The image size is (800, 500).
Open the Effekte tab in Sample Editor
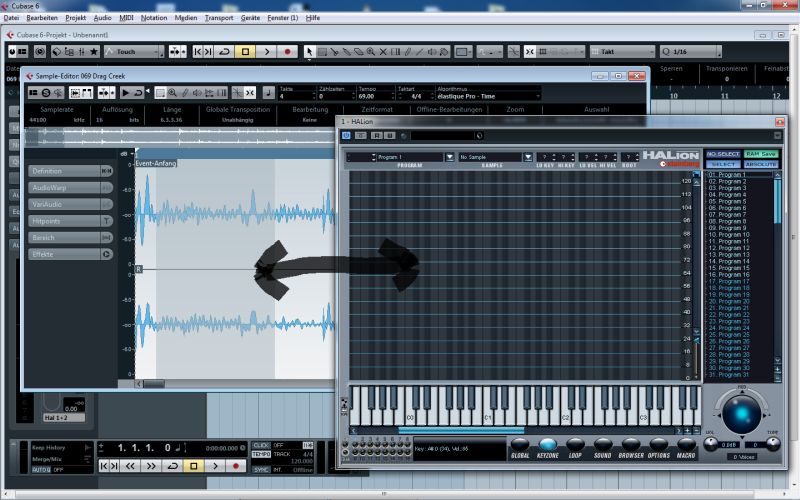[x=70, y=254]
